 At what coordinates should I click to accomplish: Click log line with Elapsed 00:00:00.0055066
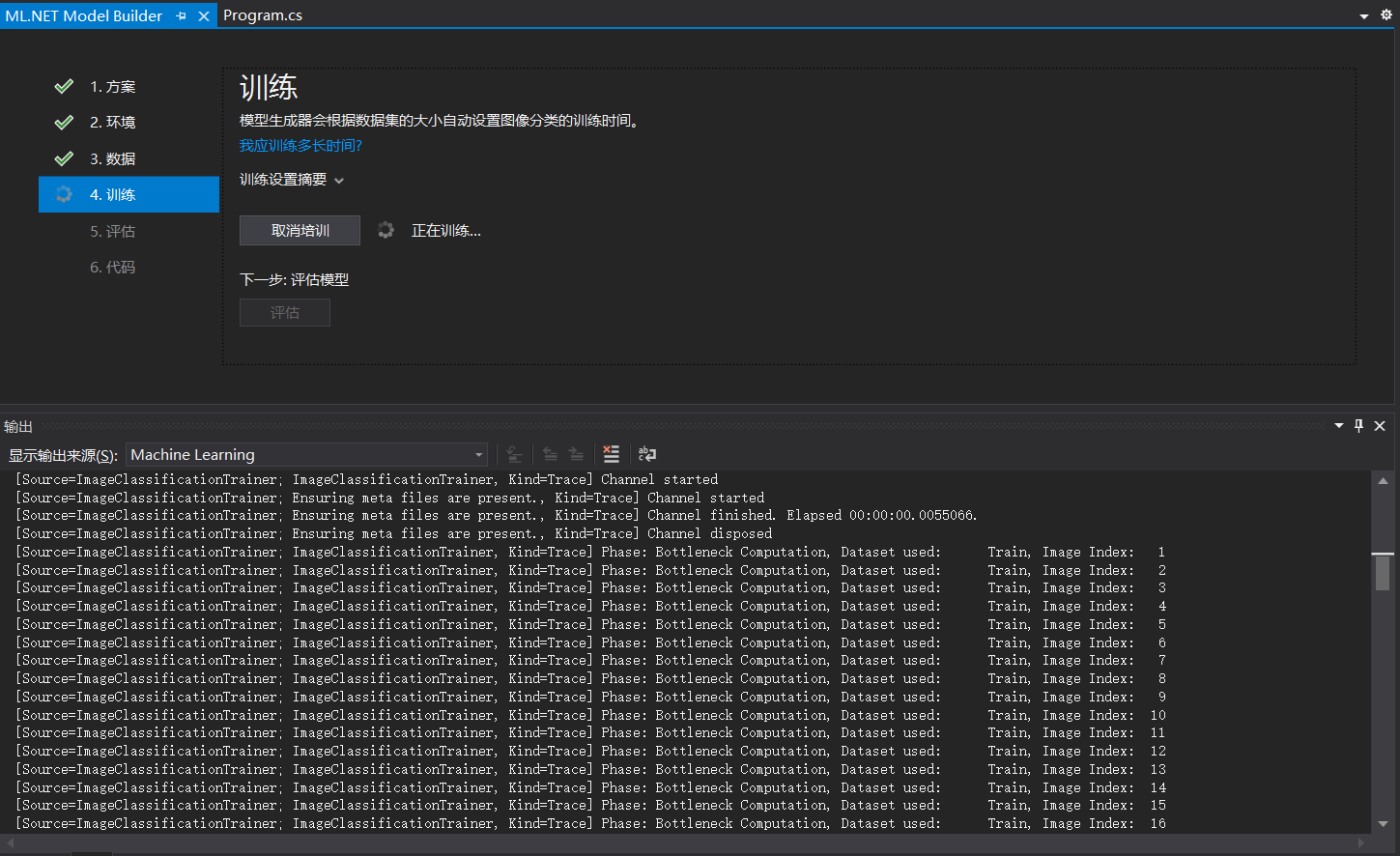[497, 516]
